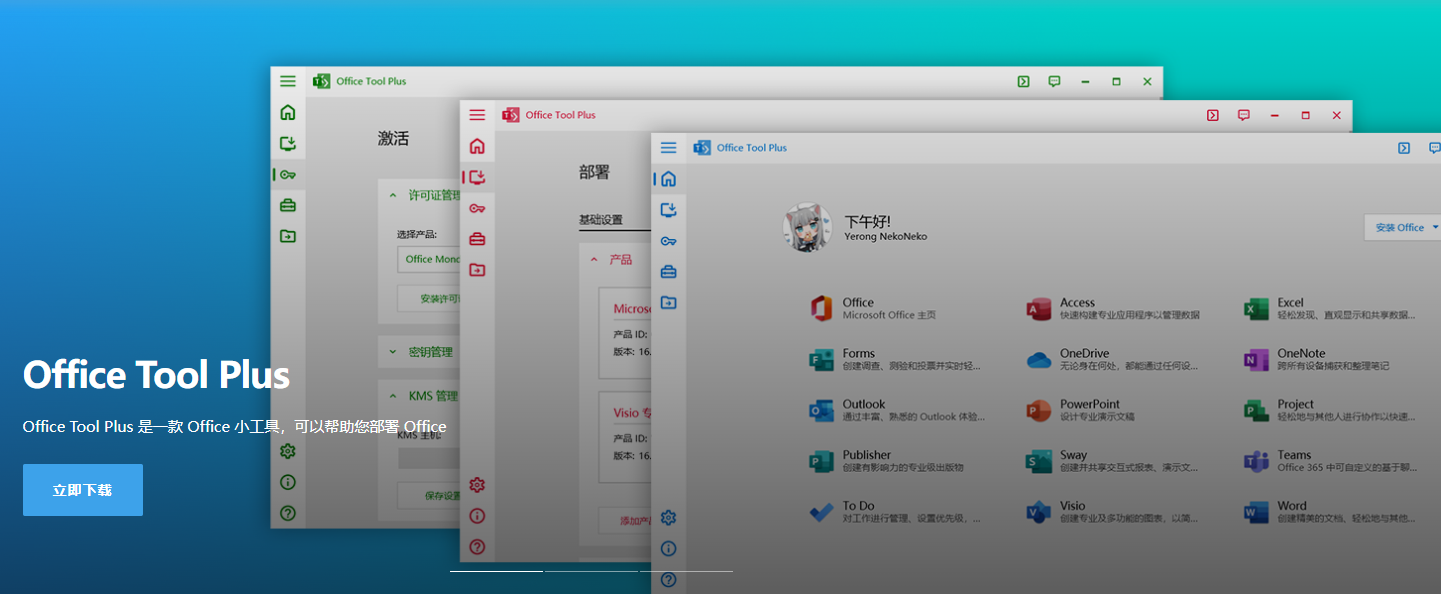Open Settings gear in the blue window sidebar
Screen dimensions: 1441x594
click(669, 517)
